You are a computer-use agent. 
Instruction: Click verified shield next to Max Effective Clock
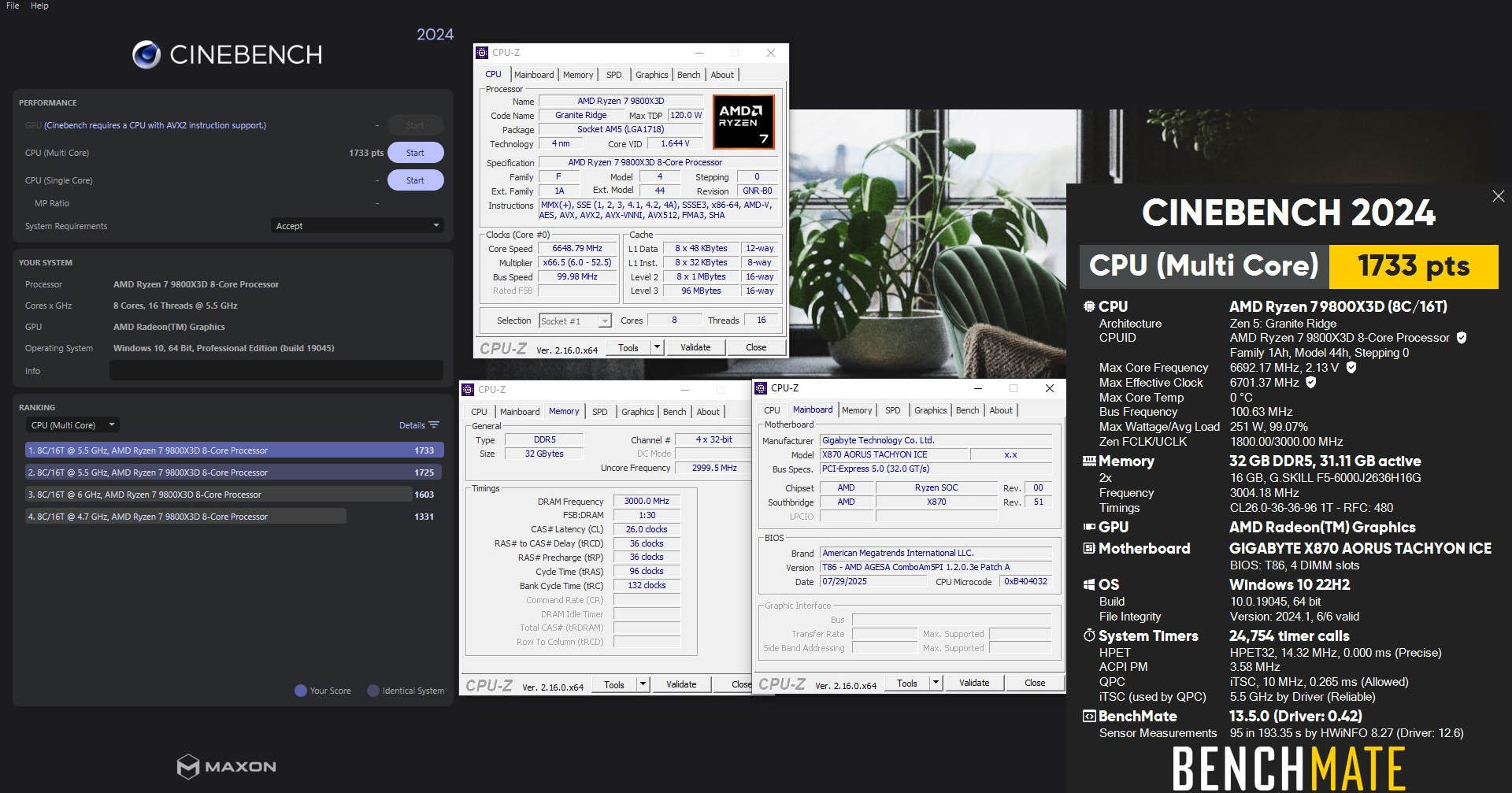[x=1311, y=383]
